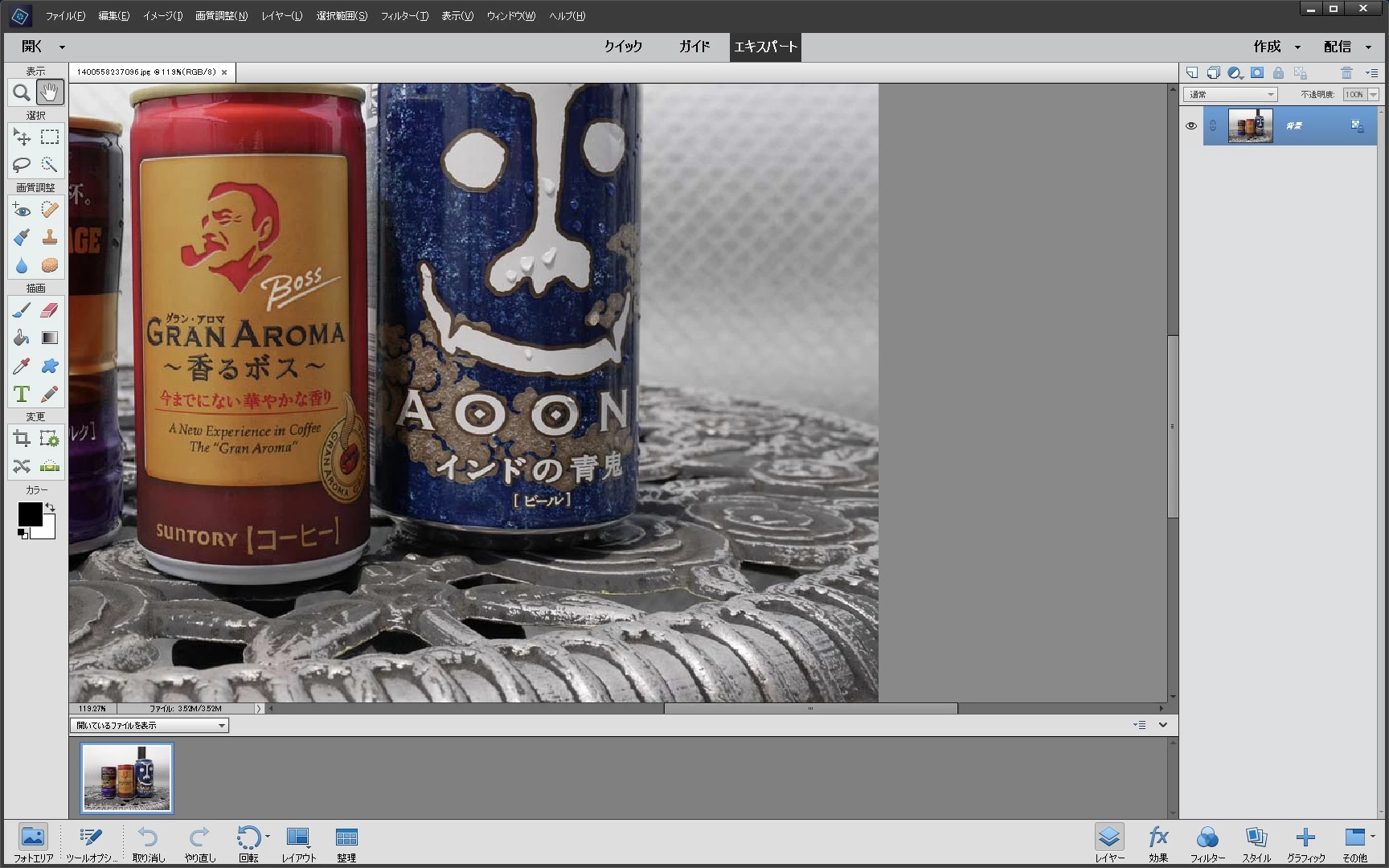Select the Move tool

pyautogui.click(x=22, y=137)
